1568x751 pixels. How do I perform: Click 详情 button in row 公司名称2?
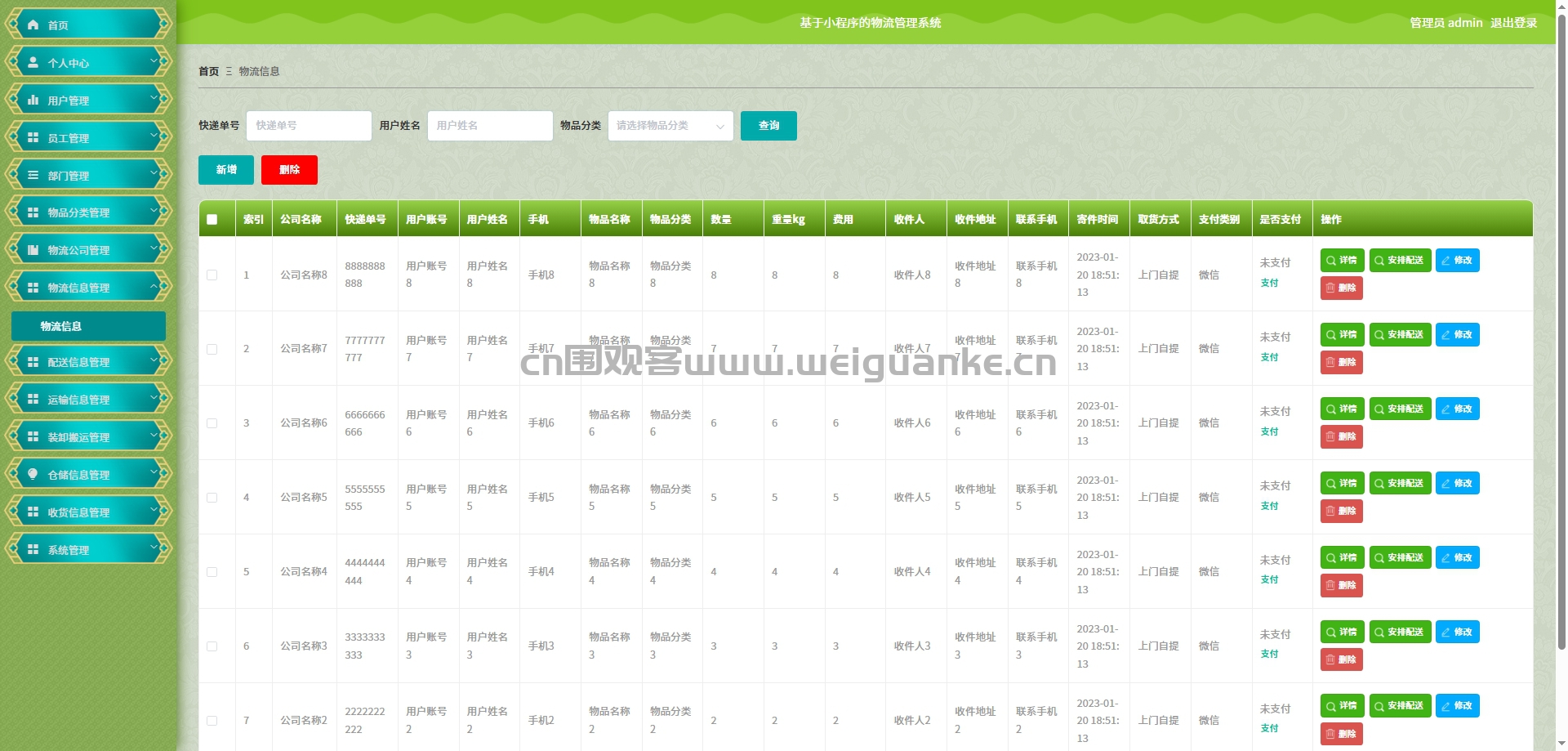[1342, 706]
